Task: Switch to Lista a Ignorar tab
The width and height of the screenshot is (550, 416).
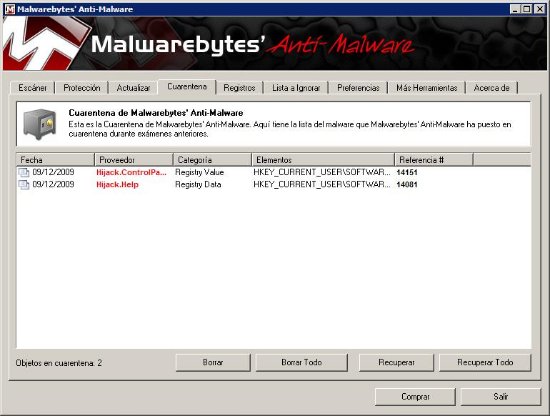Action: click(296, 88)
